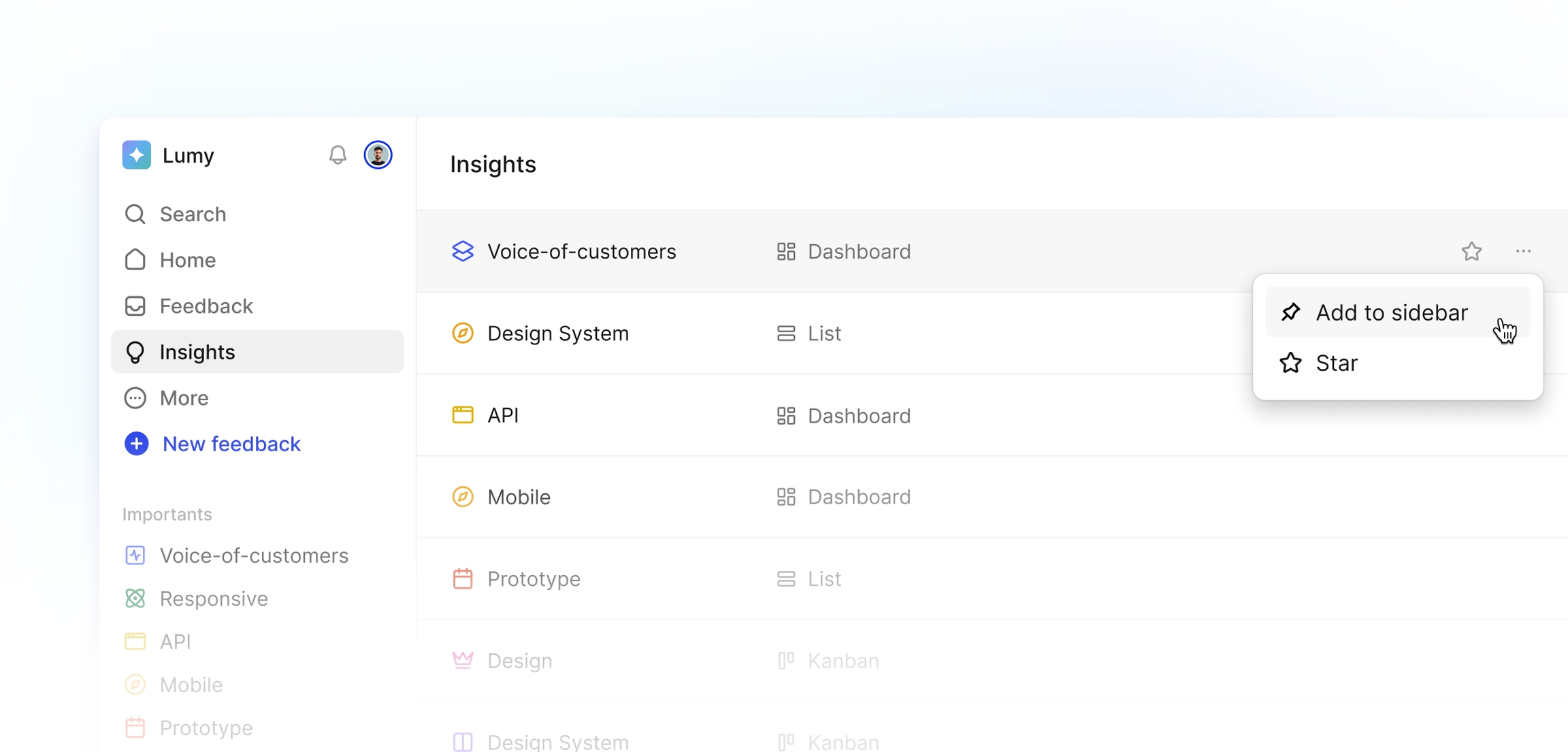Click the Lumy logo icon
This screenshot has height=752, width=1568.
pyautogui.click(x=137, y=155)
